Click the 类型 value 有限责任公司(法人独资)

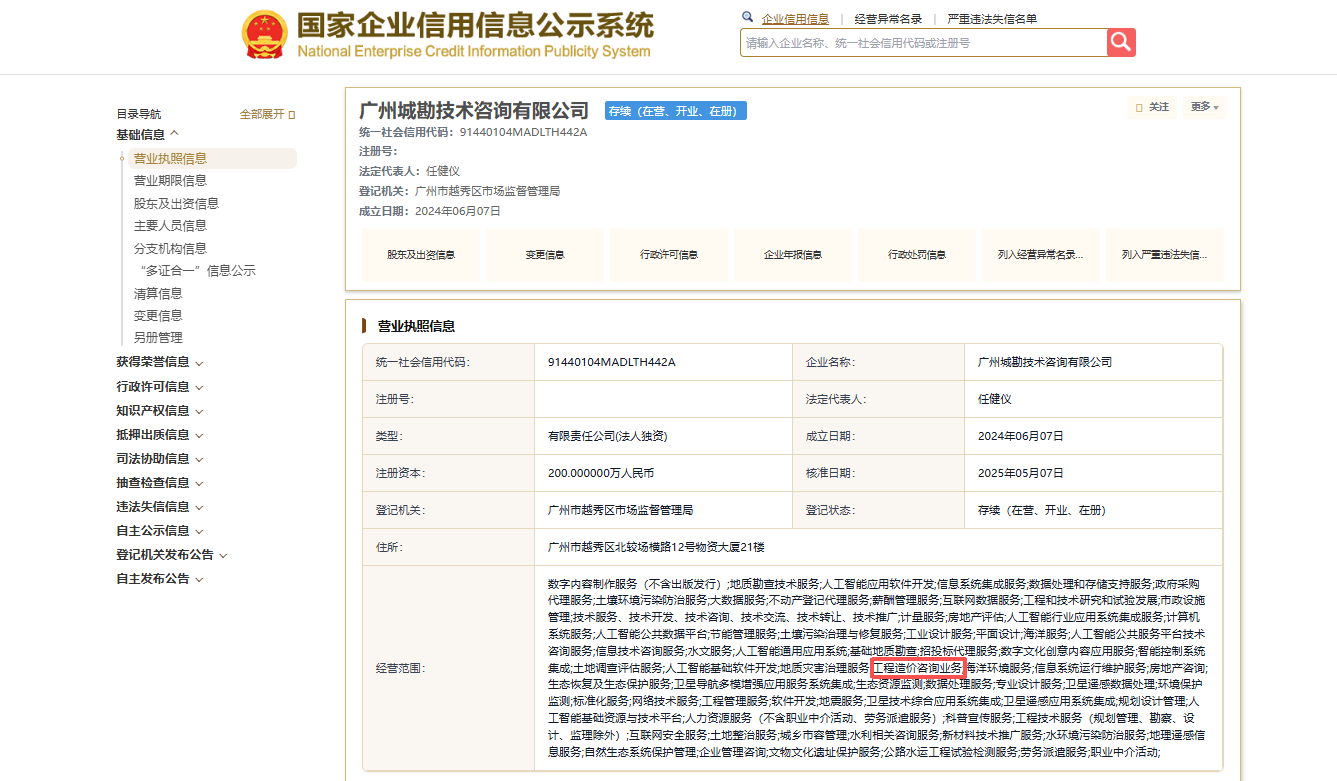point(607,436)
